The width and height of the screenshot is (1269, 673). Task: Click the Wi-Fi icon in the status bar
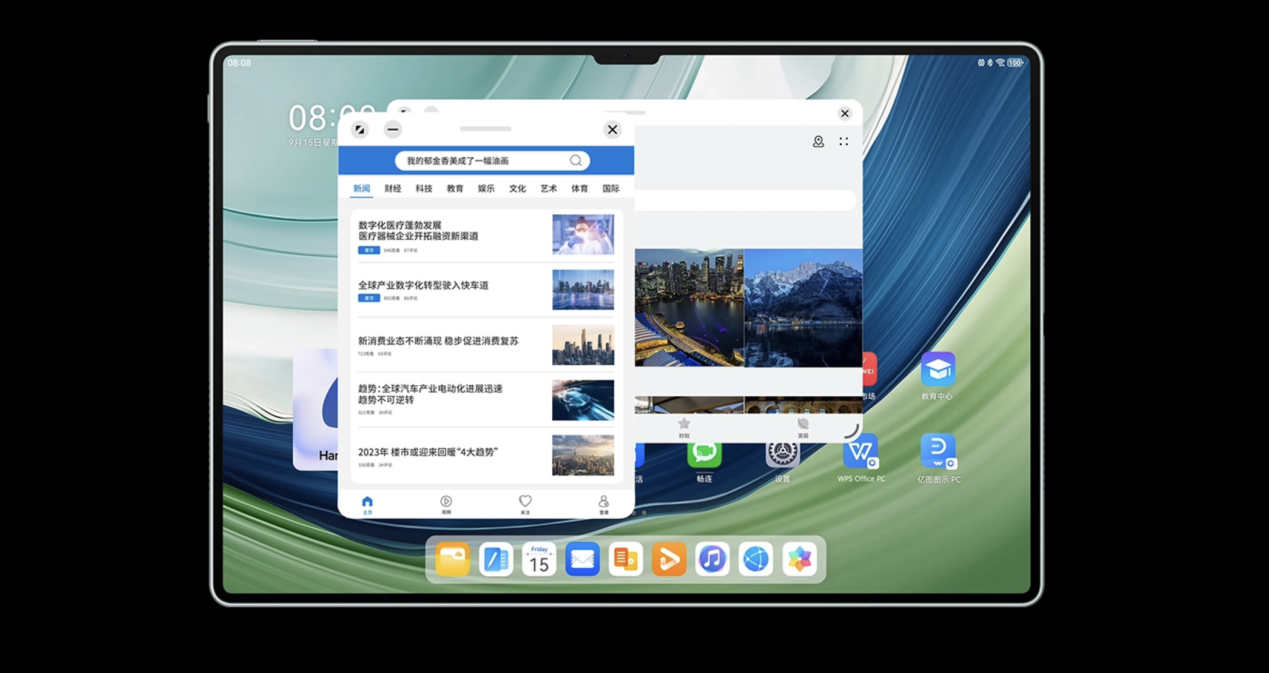coord(1000,63)
